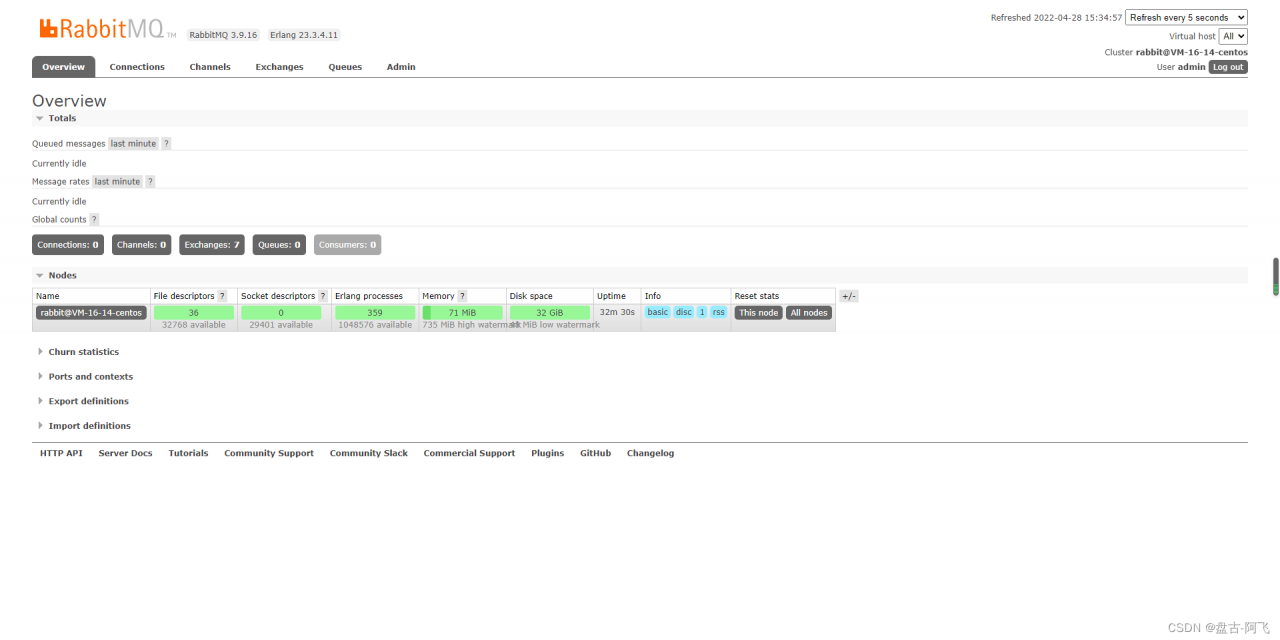Click the disc info tag
This screenshot has height=640, width=1280.
[684, 312]
